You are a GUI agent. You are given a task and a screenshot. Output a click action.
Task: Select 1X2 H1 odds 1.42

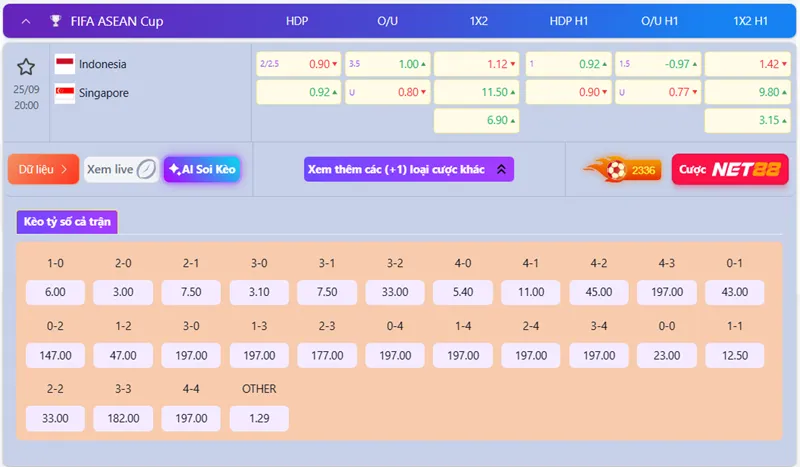(x=747, y=64)
